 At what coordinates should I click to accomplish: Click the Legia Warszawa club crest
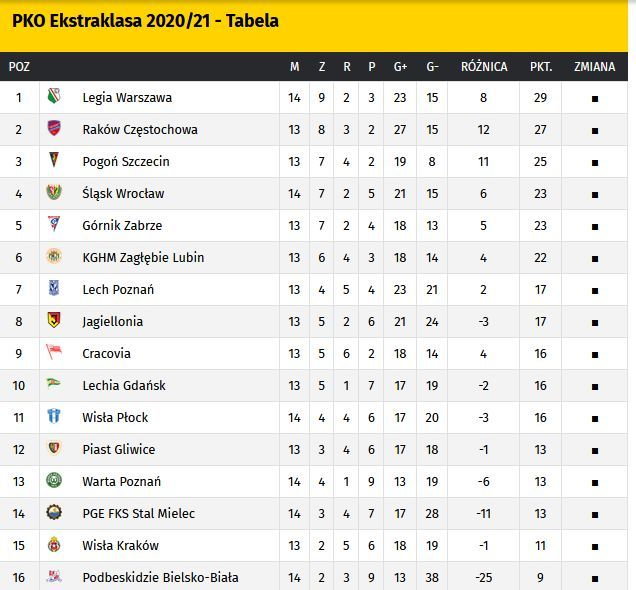pyautogui.click(x=54, y=96)
